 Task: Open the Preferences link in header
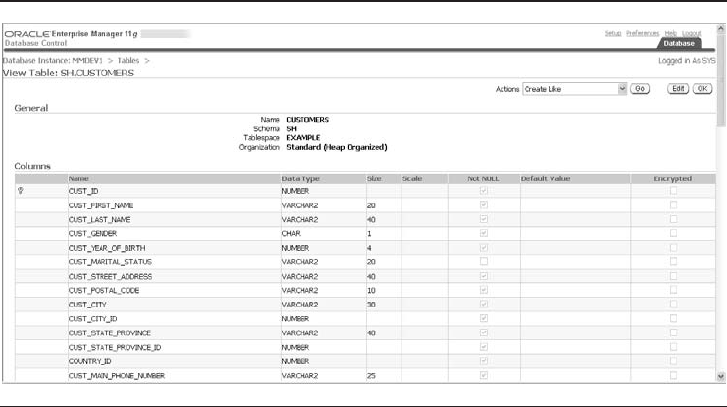642,33
